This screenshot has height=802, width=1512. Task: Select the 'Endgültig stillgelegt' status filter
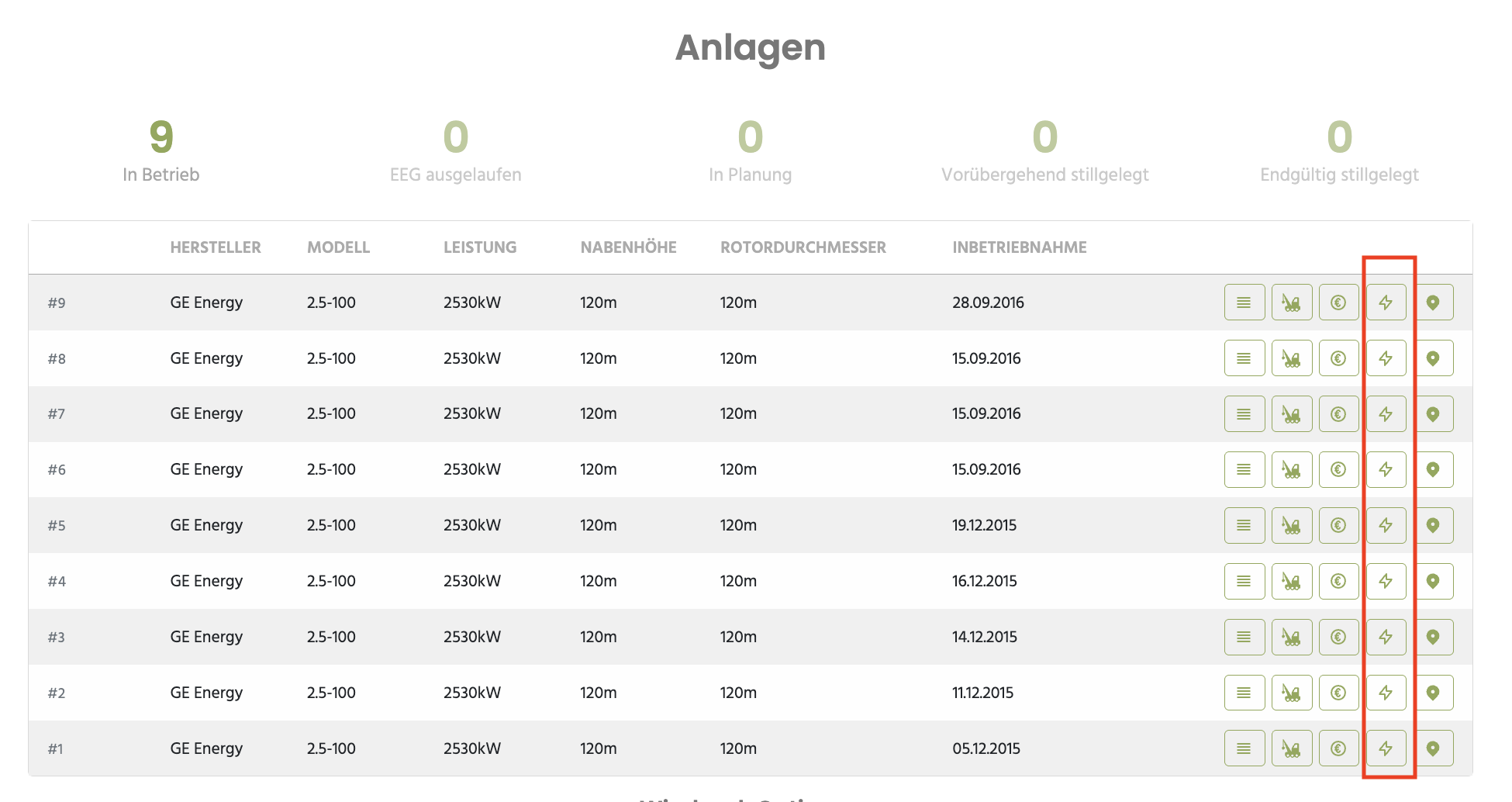click(1340, 151)
